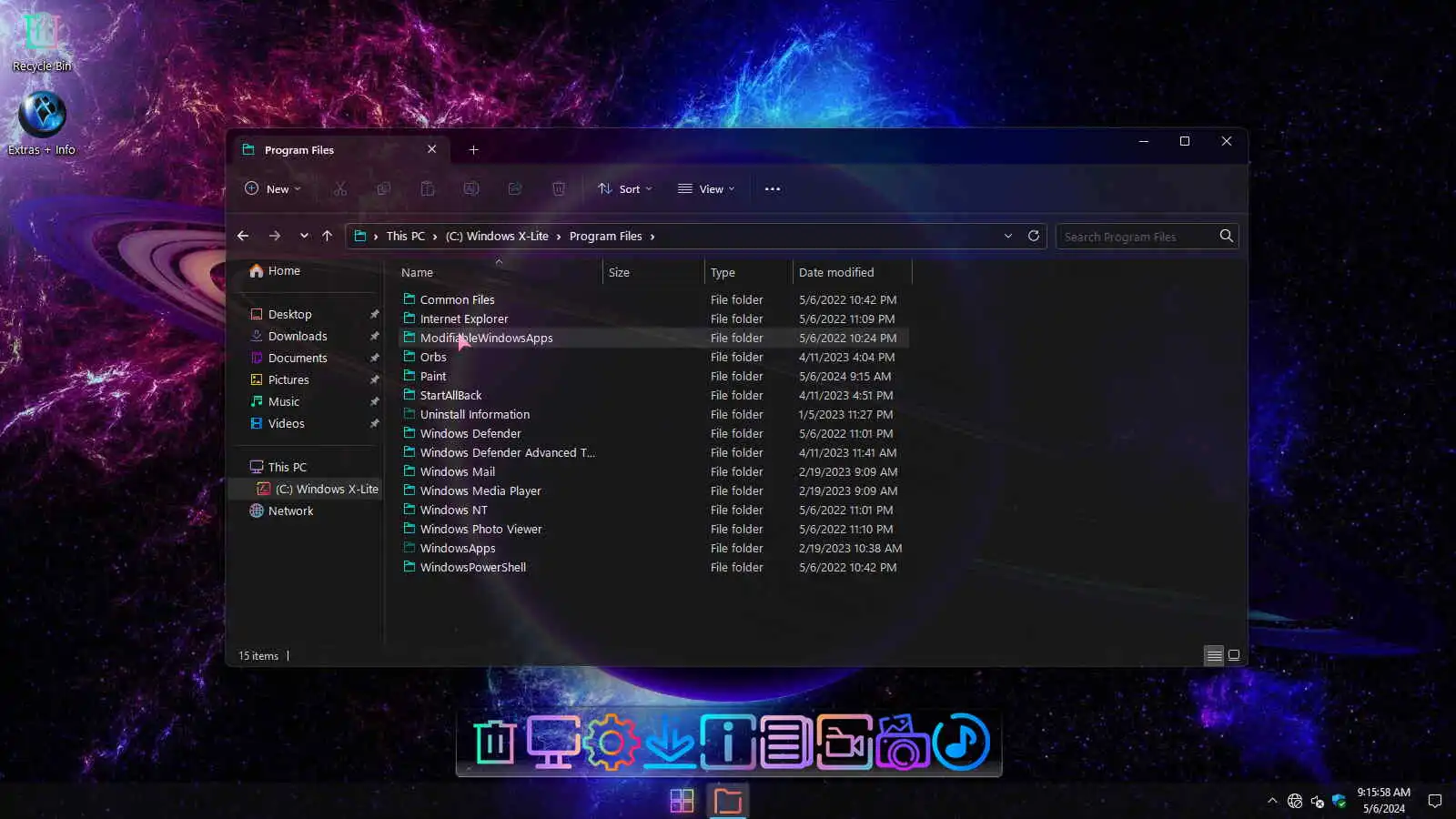Expand the chevron after Program Files in the breadcrumb

(652, 237)
